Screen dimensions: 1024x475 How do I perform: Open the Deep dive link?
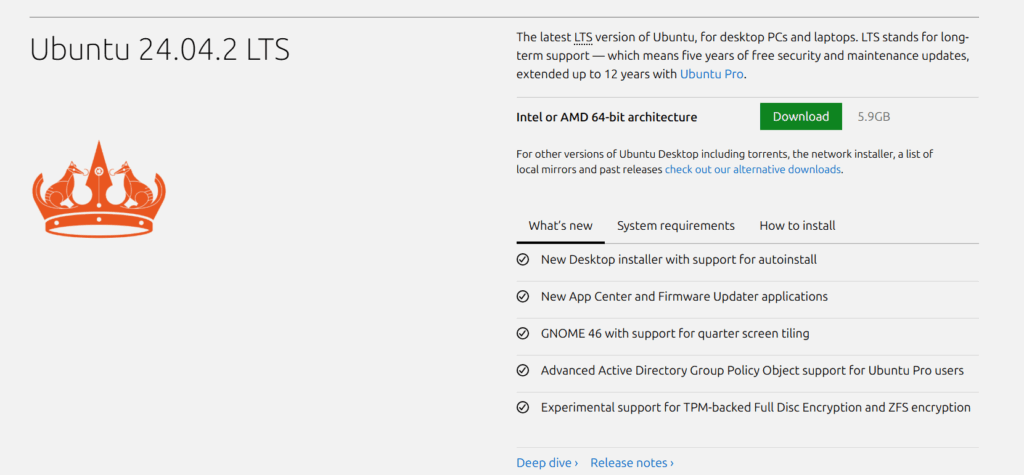pos(547,463)
